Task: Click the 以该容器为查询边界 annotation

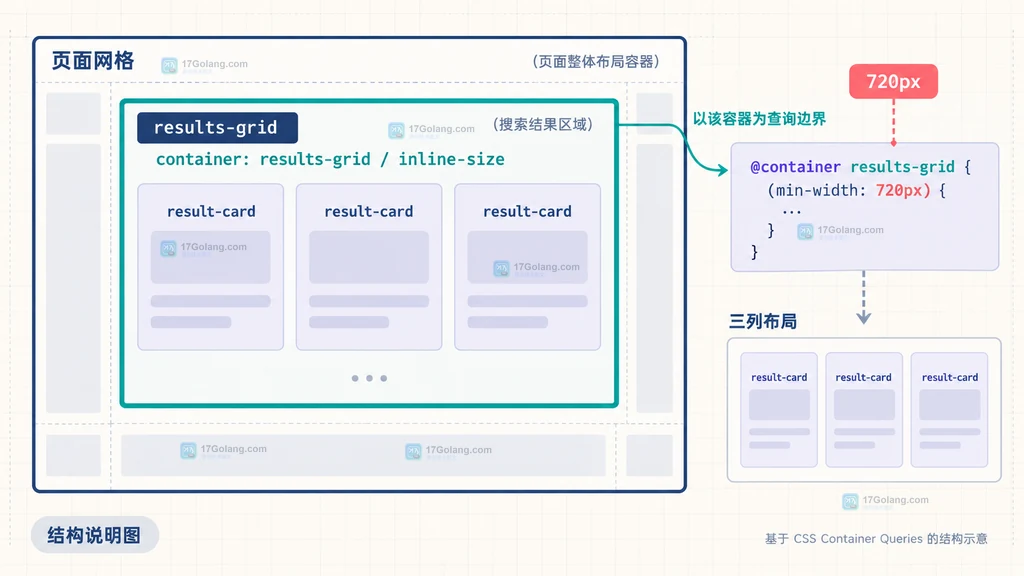Action: coord(759,119)
